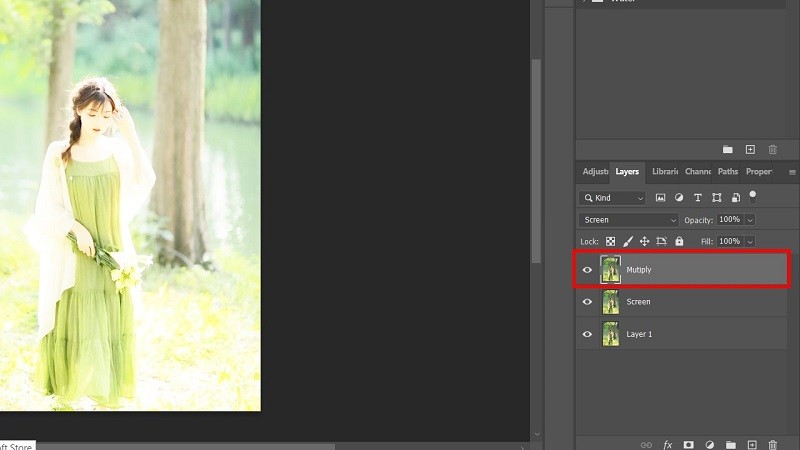This screenshot has width=800, height=450.
Task: Filter layers by shape layer icon
Action: (x=717, y=197)
